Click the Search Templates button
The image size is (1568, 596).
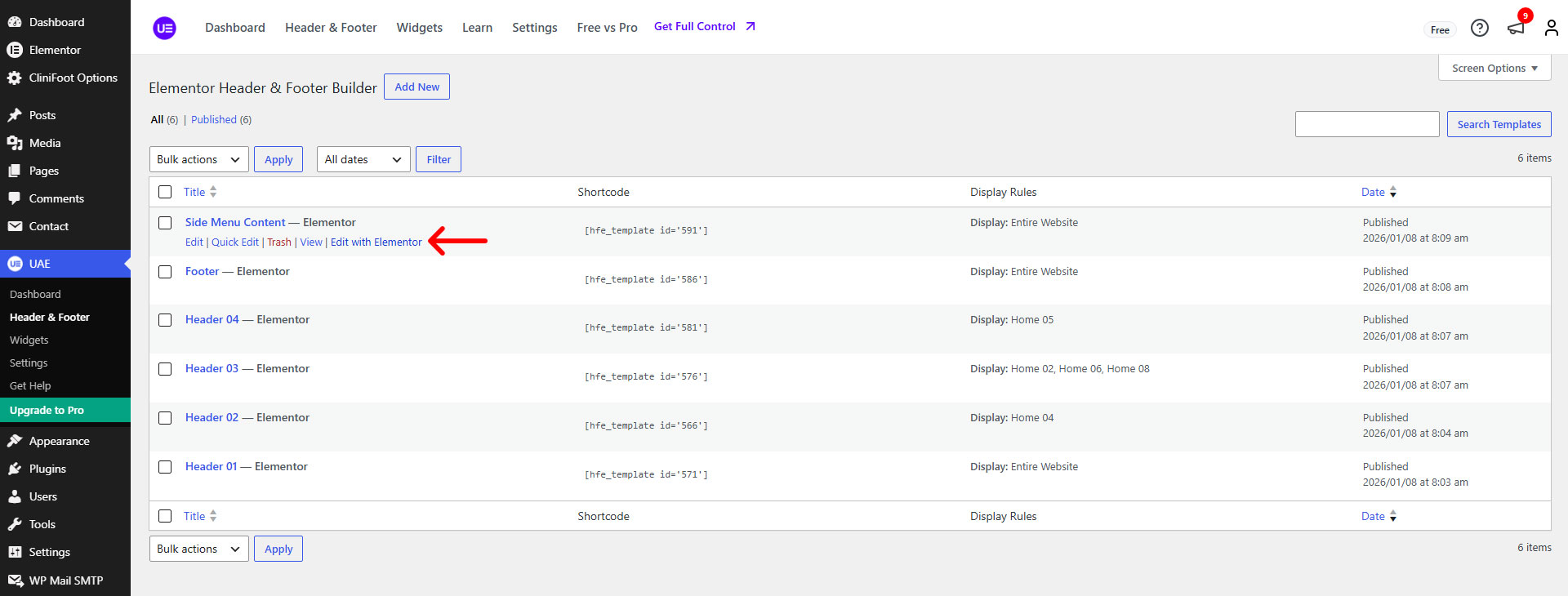pyautogui.click(x=1499, y=124)
